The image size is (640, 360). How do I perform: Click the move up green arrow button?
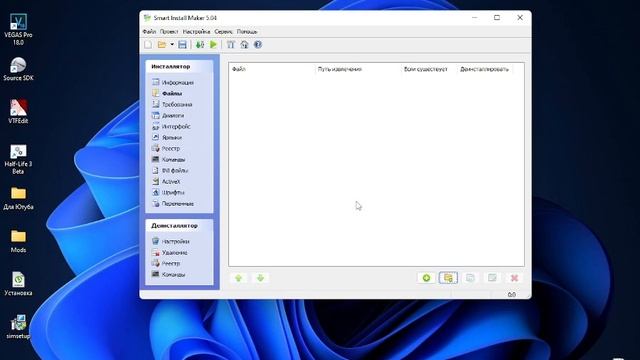point(239,278)
